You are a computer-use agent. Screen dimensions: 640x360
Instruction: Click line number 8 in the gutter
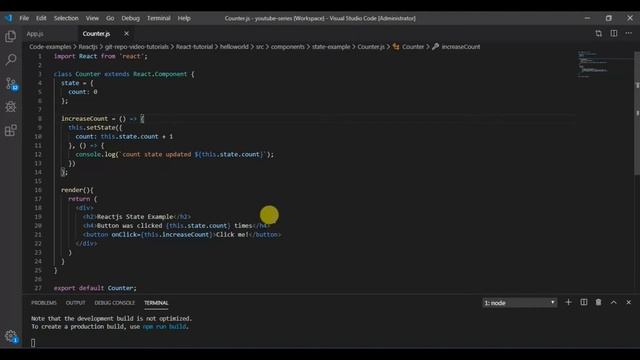tap(40, 119)
